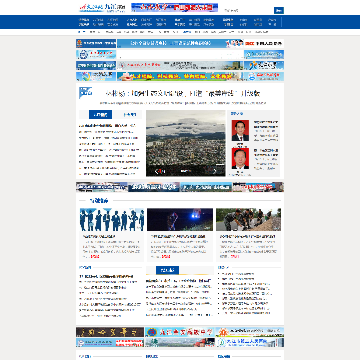Click the banner with the round police-style emblem
The image size is (360, 360).
(x=180, y=332)
